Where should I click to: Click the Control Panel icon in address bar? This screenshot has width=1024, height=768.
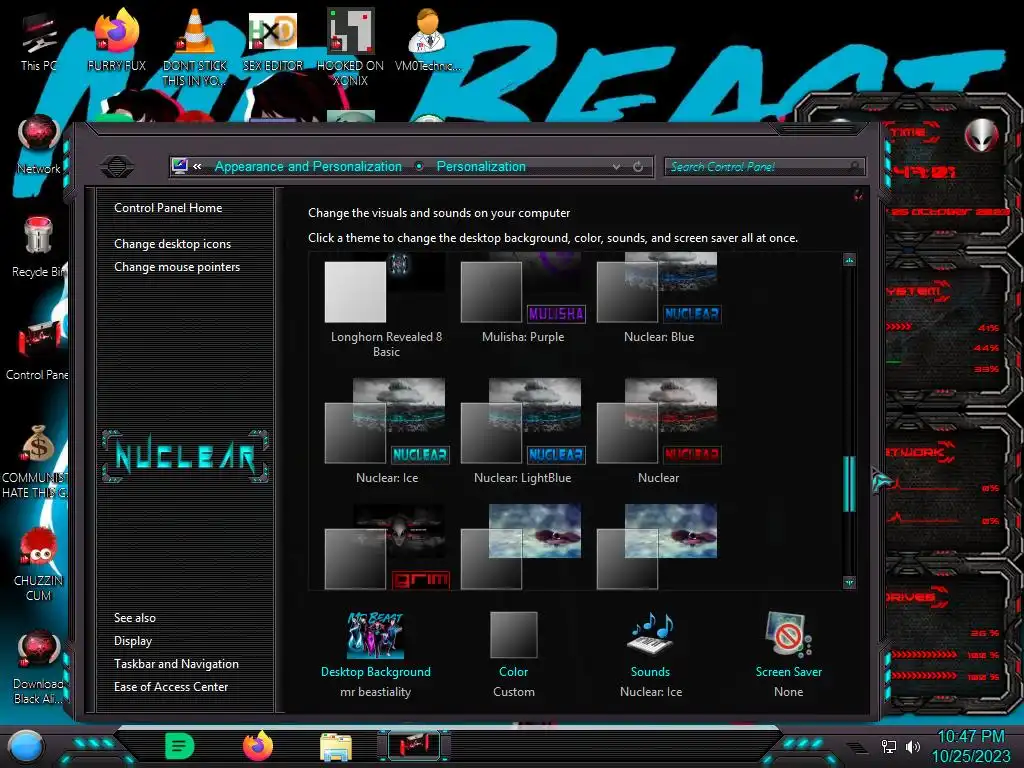[x=180, y=166]
